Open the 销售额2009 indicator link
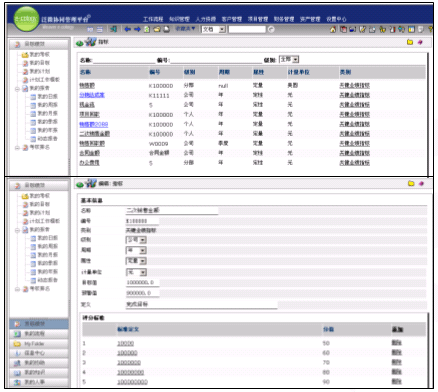 coord(94,124)
